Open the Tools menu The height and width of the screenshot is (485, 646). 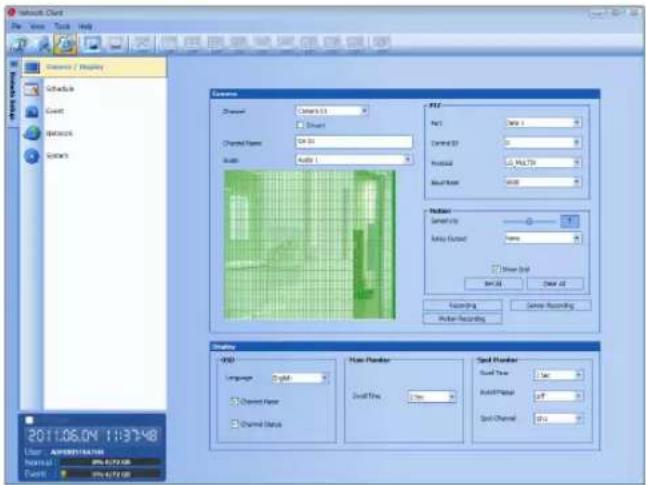click(62, 26)
